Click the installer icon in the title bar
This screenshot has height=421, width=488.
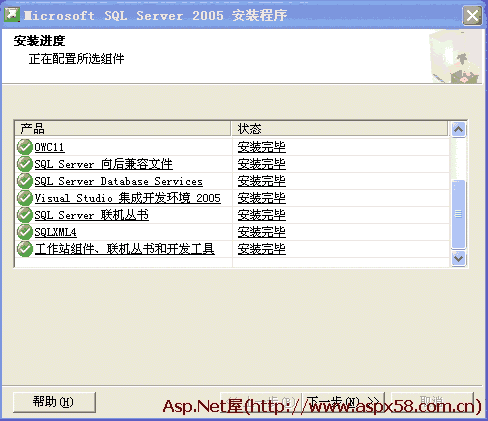pos(12,15)
